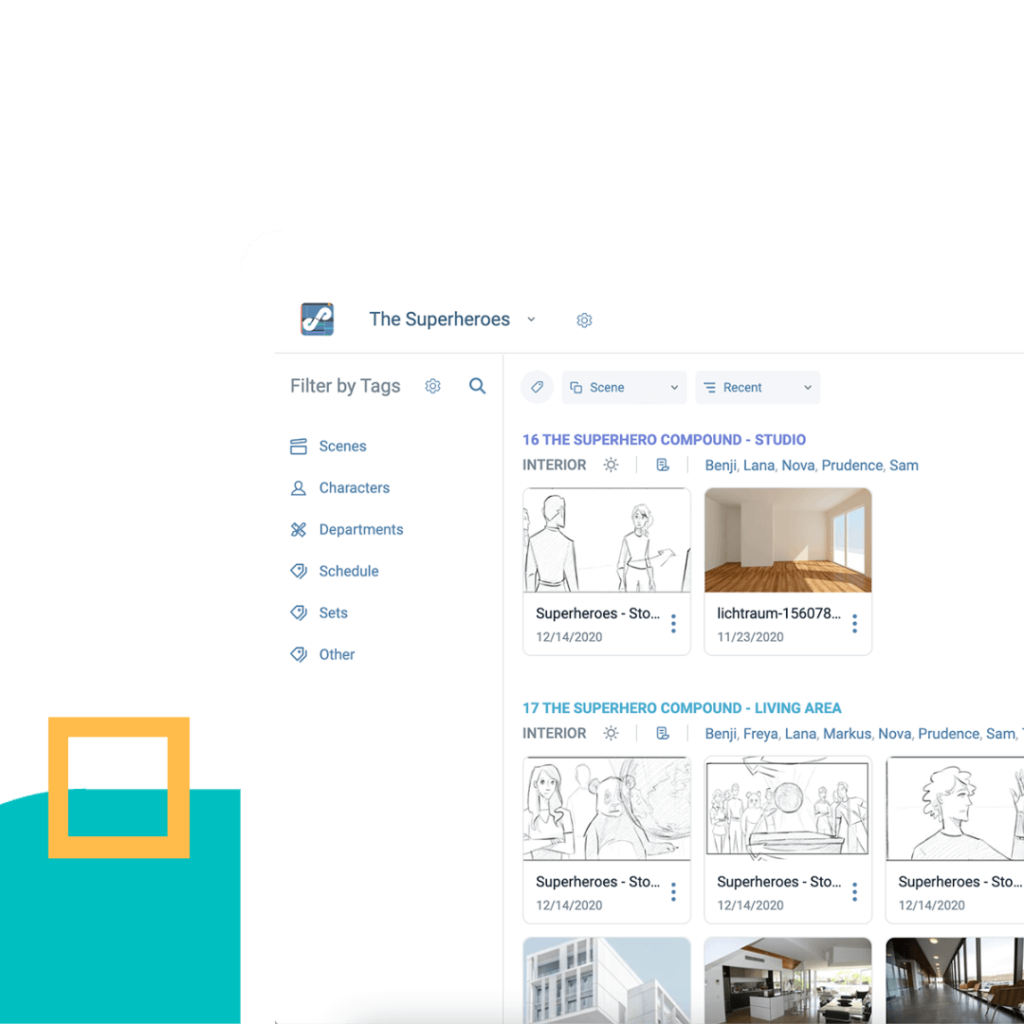Click the project logo icon
The image size is (1024, 1024).
click(x=317, y=319)
